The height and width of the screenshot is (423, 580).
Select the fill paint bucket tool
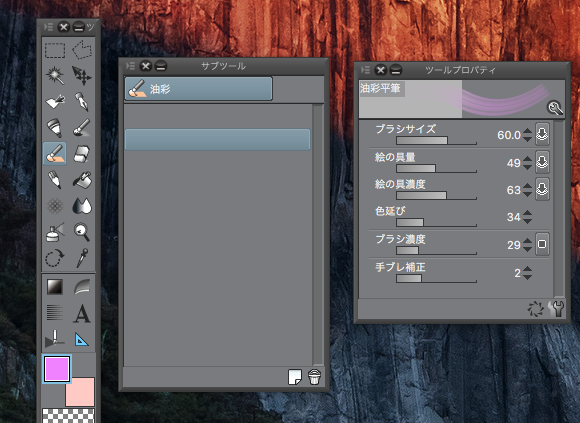pos(81,180)
